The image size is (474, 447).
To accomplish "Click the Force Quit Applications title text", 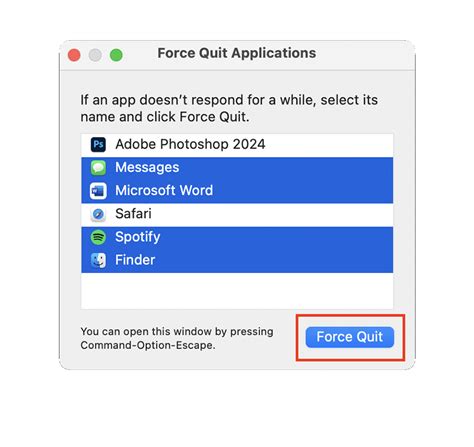I will [x=237, y=53].
